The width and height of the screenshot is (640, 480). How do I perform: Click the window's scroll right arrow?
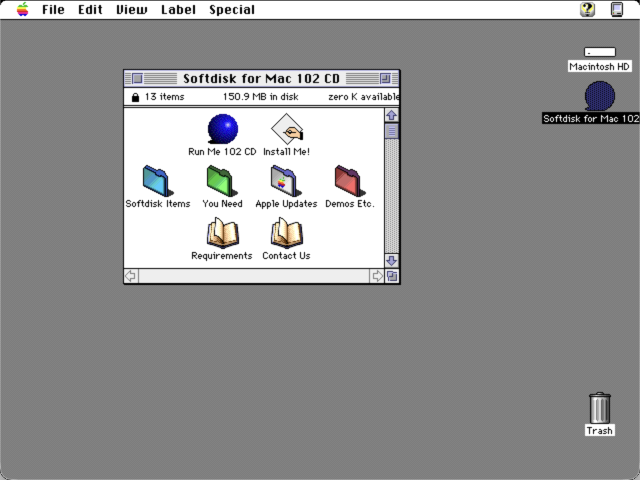click(x=377, y=276)
